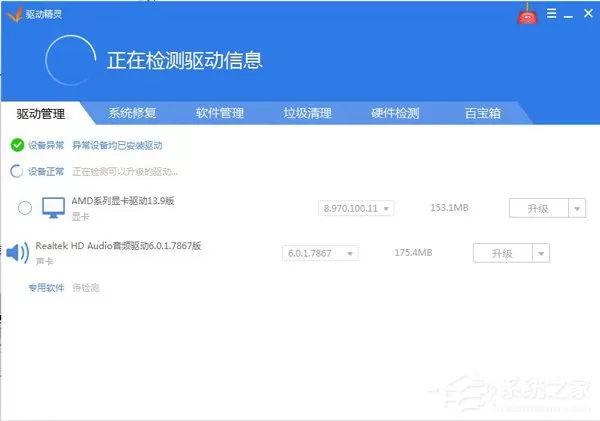Click the spinning detection circle icon
This screenshot has width=600, height=421.
coord(71,60)
